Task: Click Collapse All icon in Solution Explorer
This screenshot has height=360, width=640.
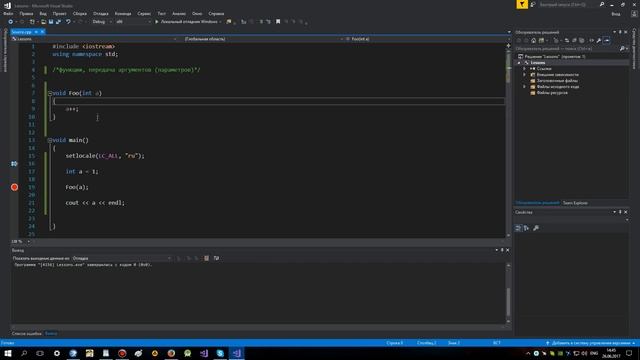Action: 574,40
